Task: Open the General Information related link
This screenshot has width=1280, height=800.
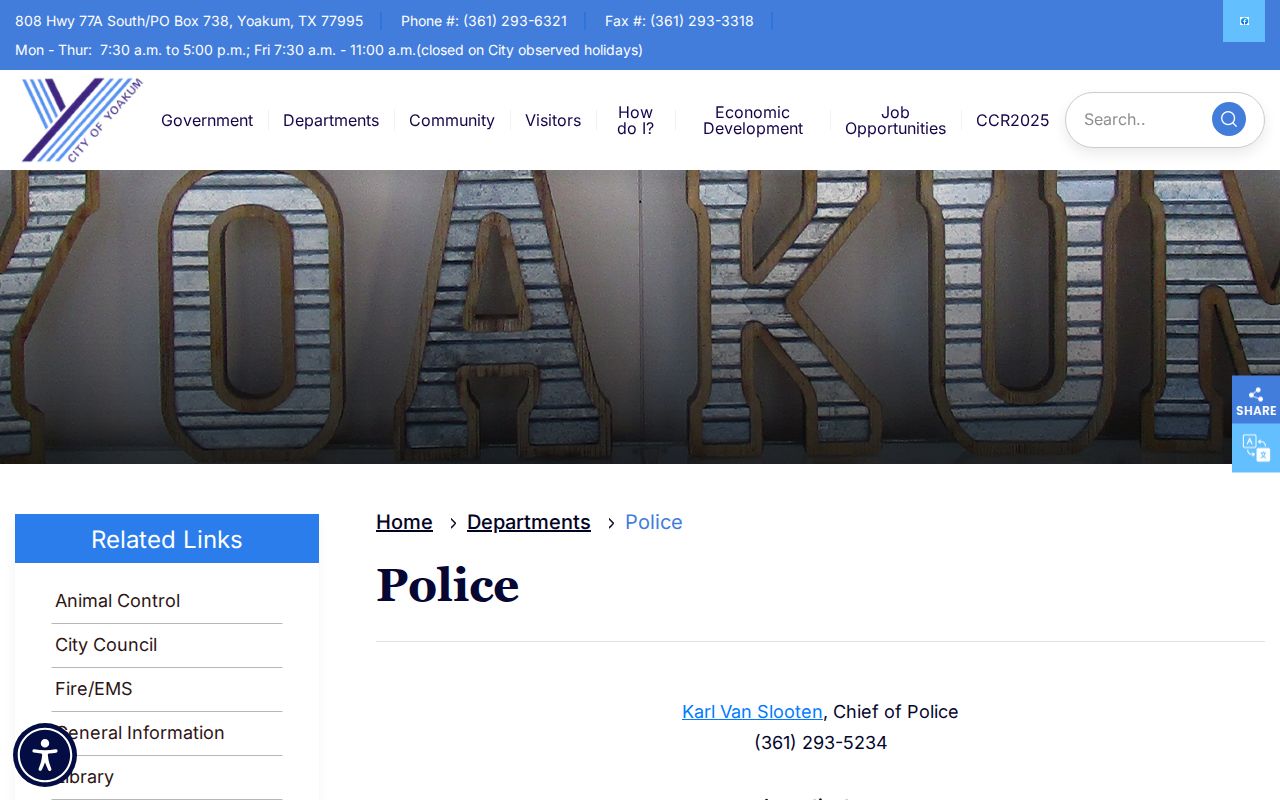Action: point(140,733)
